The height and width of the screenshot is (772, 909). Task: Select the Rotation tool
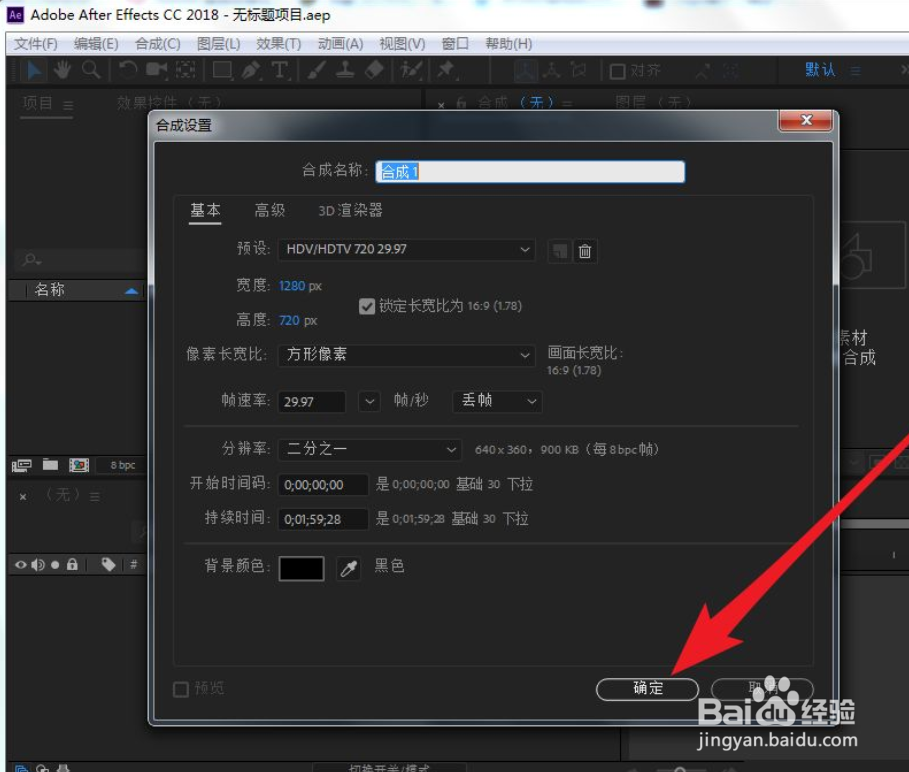click(127, 70)
